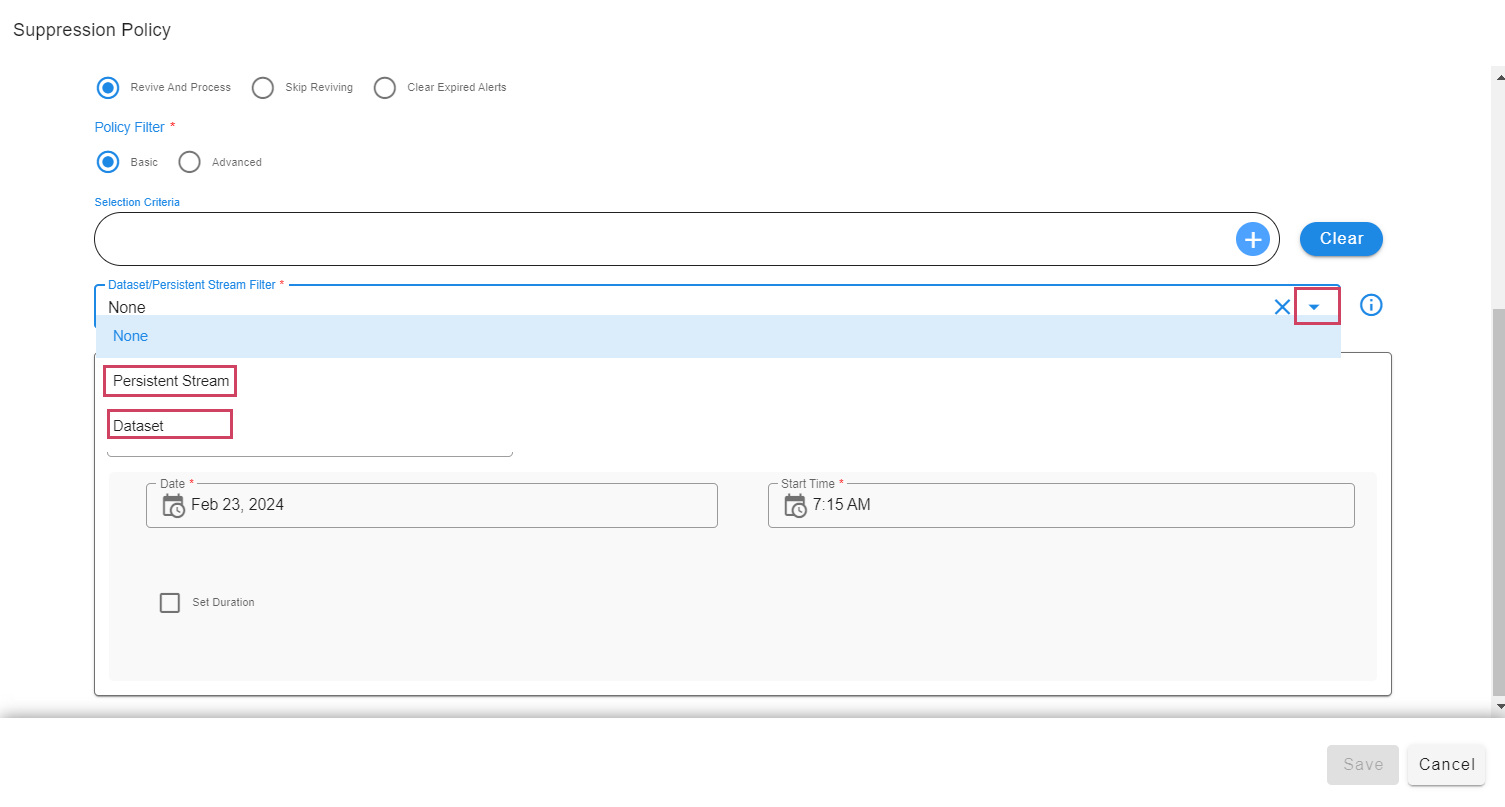Collapse the Dataset/Persistent Stream Filter dropdown arrow
The image size is (1505, 807).
[x=1315, y=307]
